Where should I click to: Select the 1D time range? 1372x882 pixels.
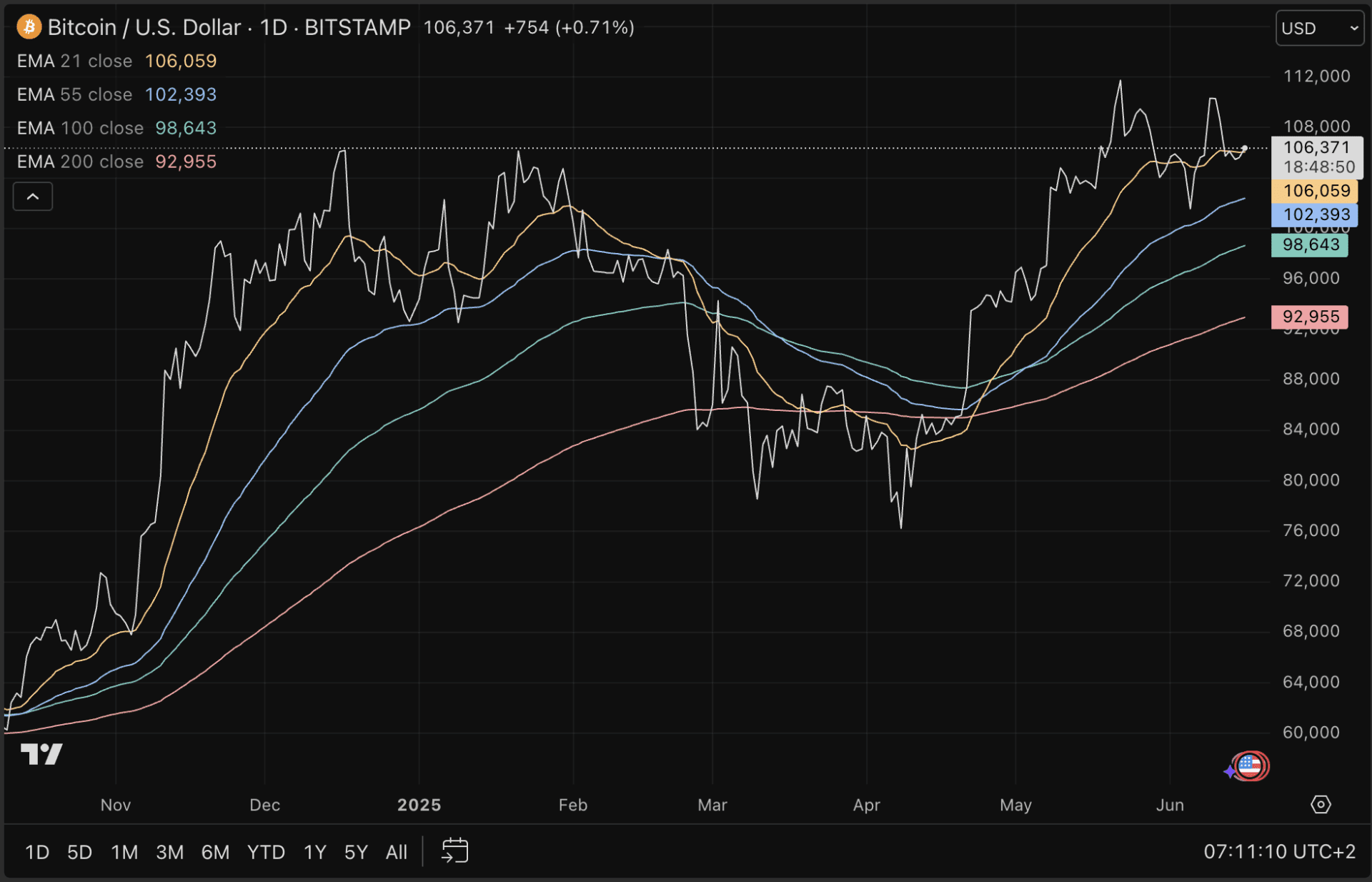tap(37, 852)
